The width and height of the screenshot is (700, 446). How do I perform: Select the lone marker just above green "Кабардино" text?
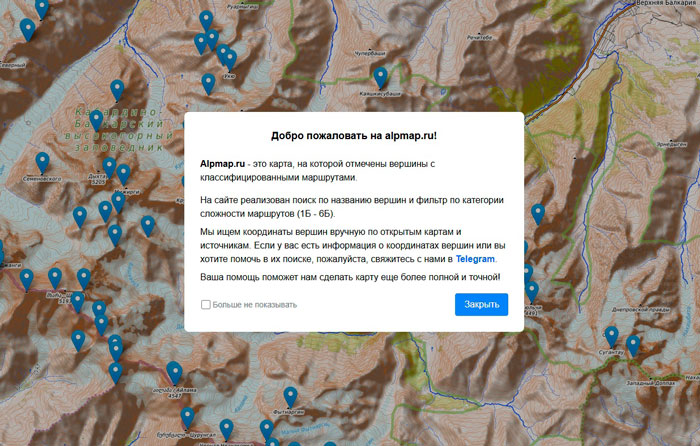pos(117,91)
